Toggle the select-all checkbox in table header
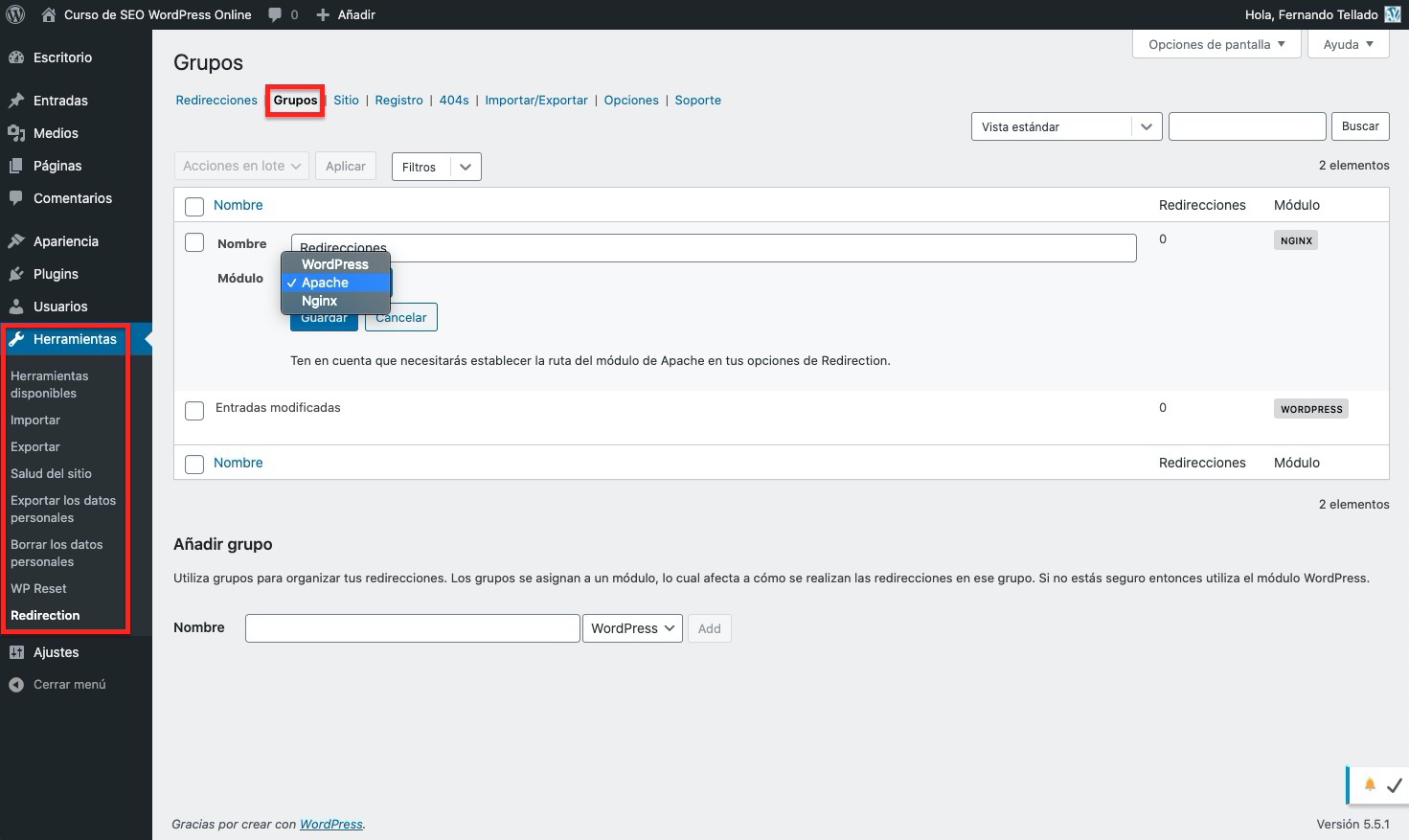Viewport: 1409px width, 840px height. pos(194,206)
